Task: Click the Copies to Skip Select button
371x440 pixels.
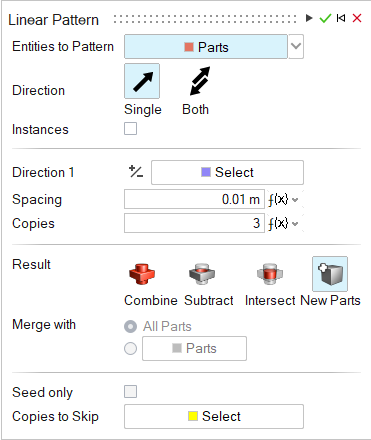Action: coord(214,416)
